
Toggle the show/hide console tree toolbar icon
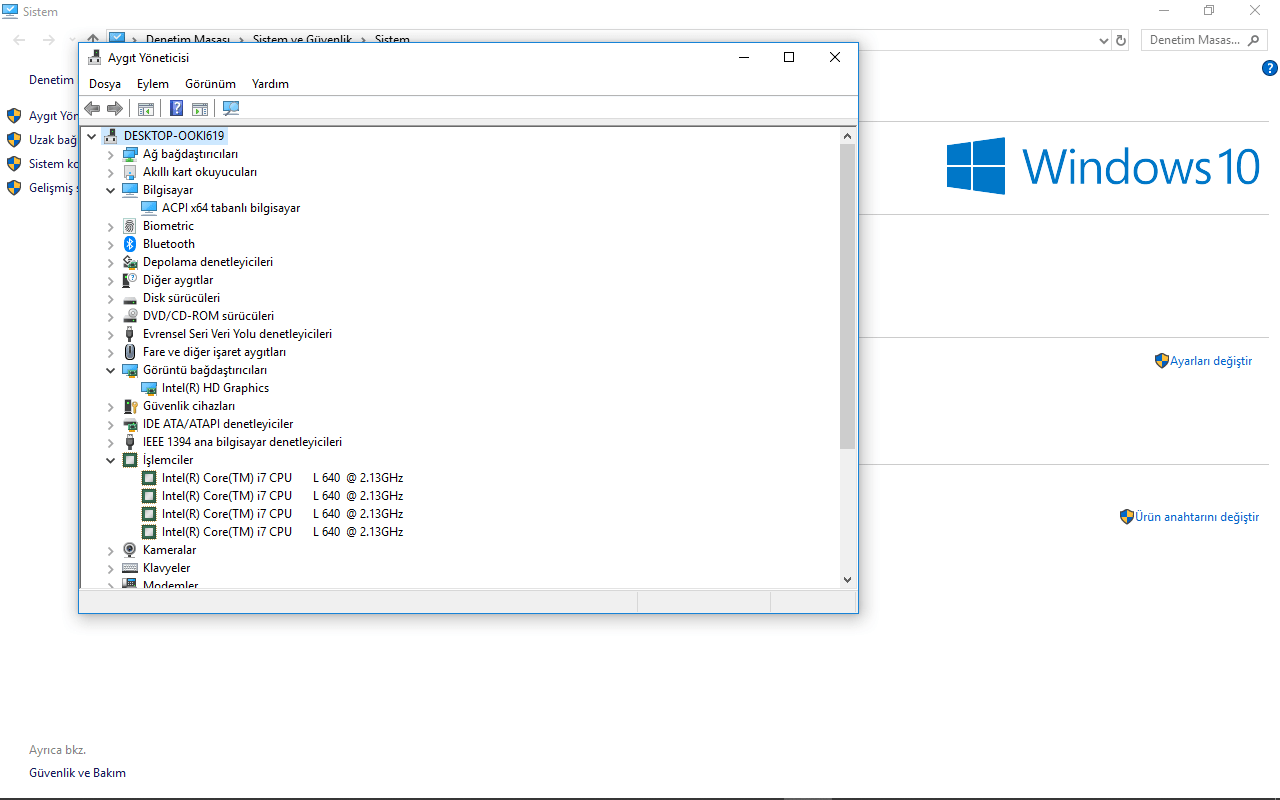coord(146,108)
